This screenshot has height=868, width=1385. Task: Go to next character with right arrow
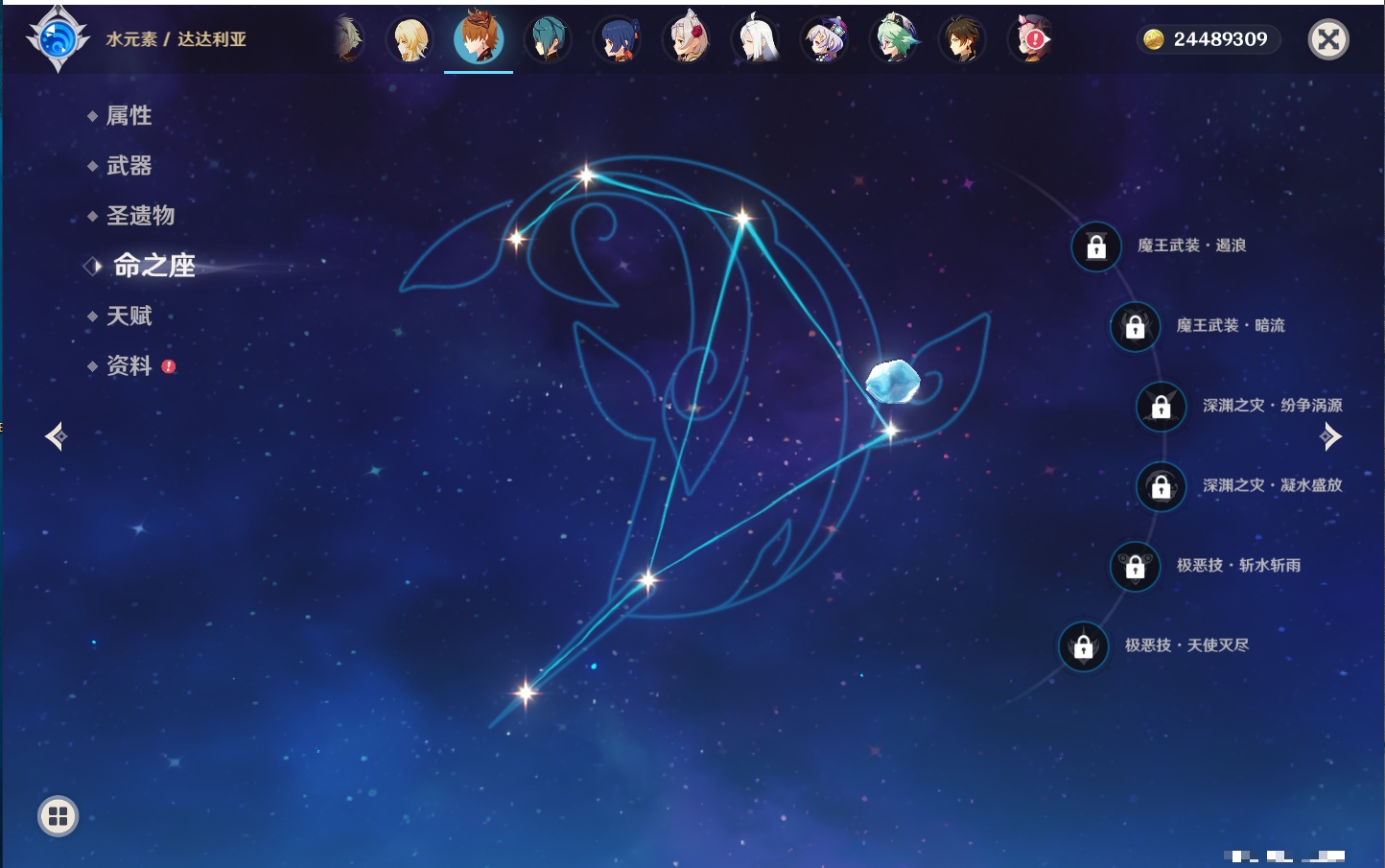1330,436
